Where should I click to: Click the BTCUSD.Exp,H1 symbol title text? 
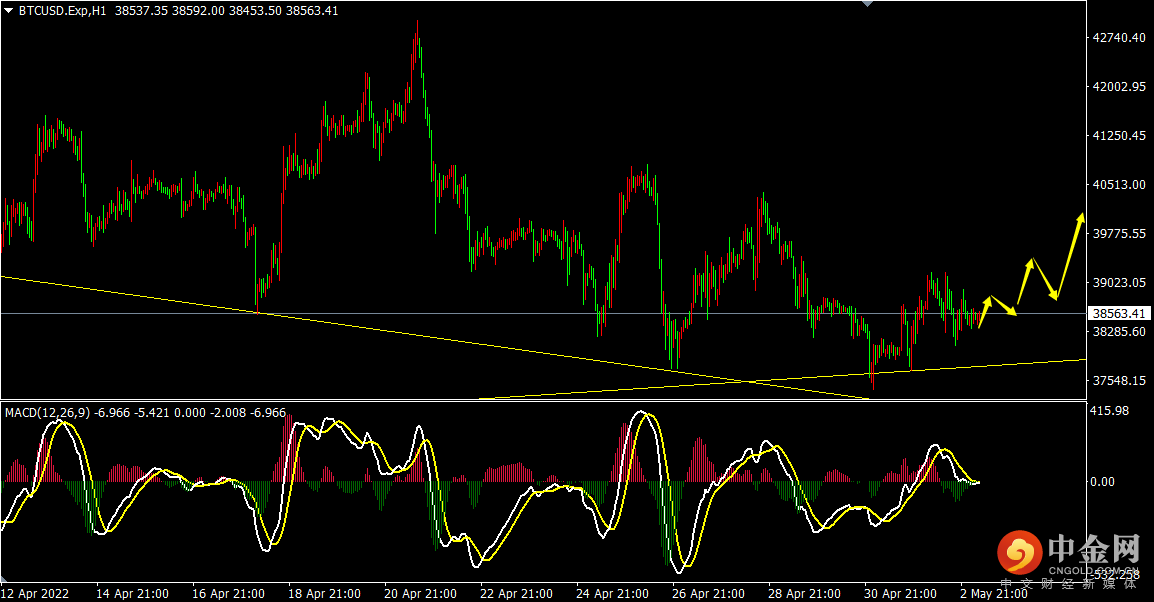pos(62,11)
